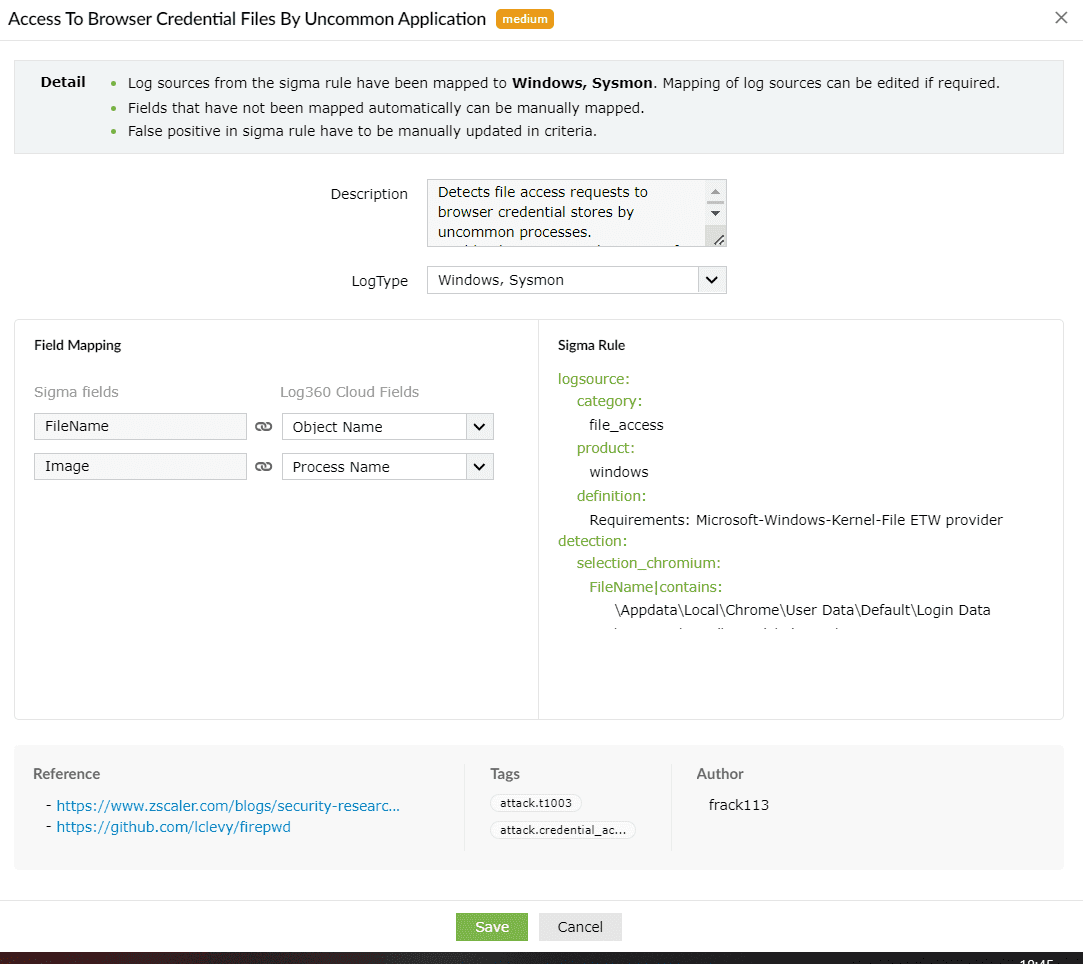The image size is (1084, 964).
Task: Open the LogType dropdown
Action: tap(711, 280)
